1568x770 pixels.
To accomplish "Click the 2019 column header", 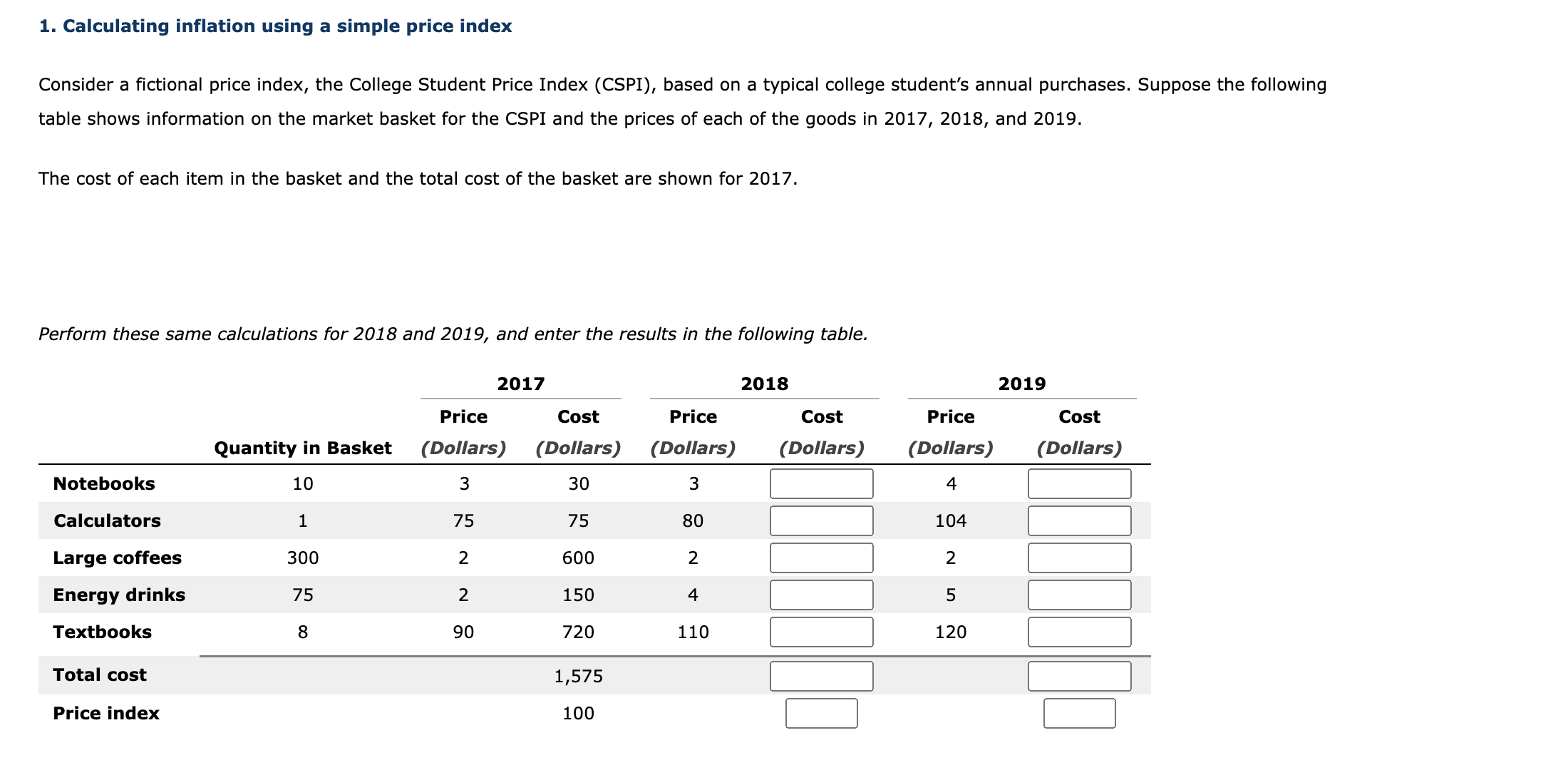I will click(x=1021, y=384).
